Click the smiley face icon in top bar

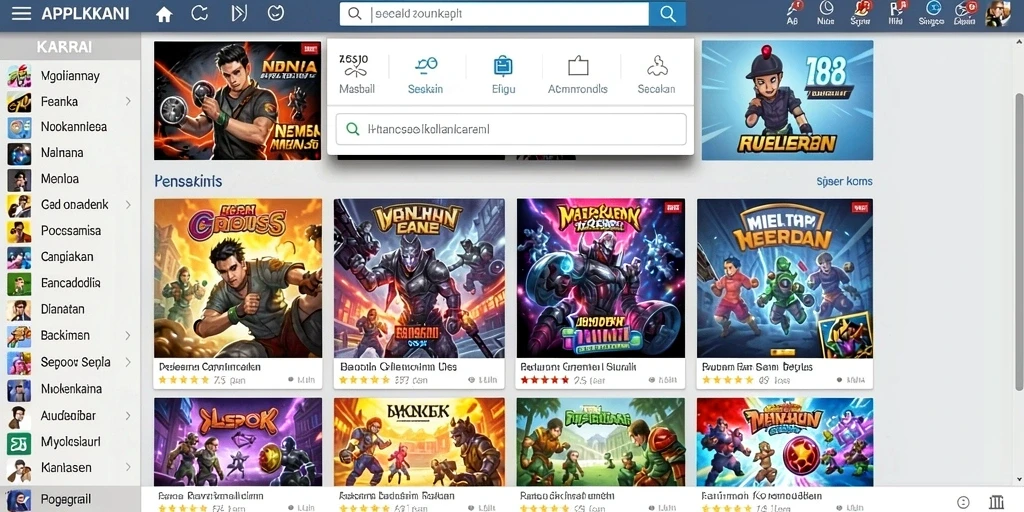276,13
